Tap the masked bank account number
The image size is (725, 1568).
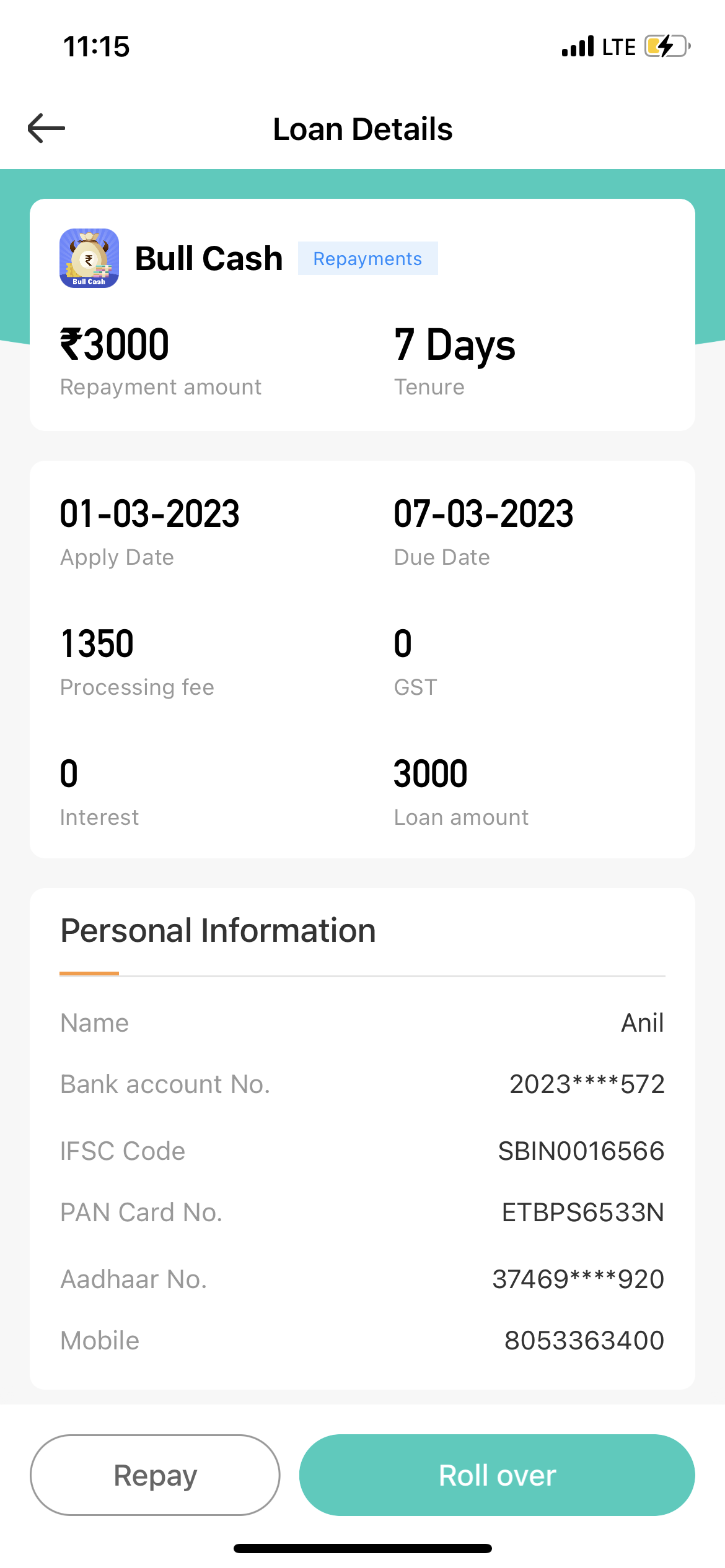click(x=586, y=1084)
